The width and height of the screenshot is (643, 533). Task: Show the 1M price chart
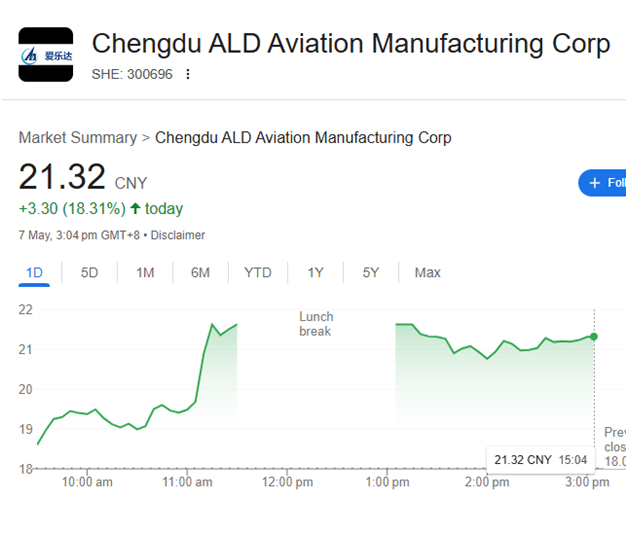tap(145, 272)
